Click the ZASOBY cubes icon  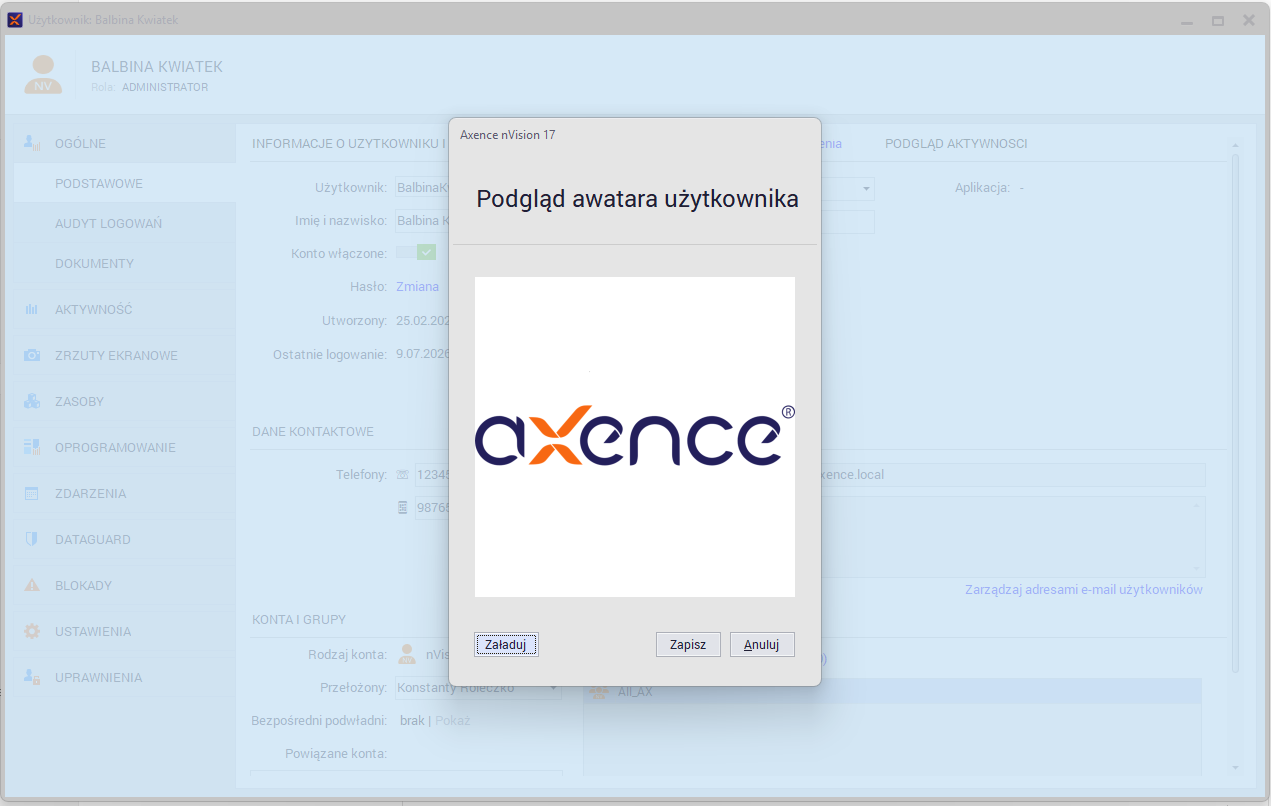pos(32,402)
